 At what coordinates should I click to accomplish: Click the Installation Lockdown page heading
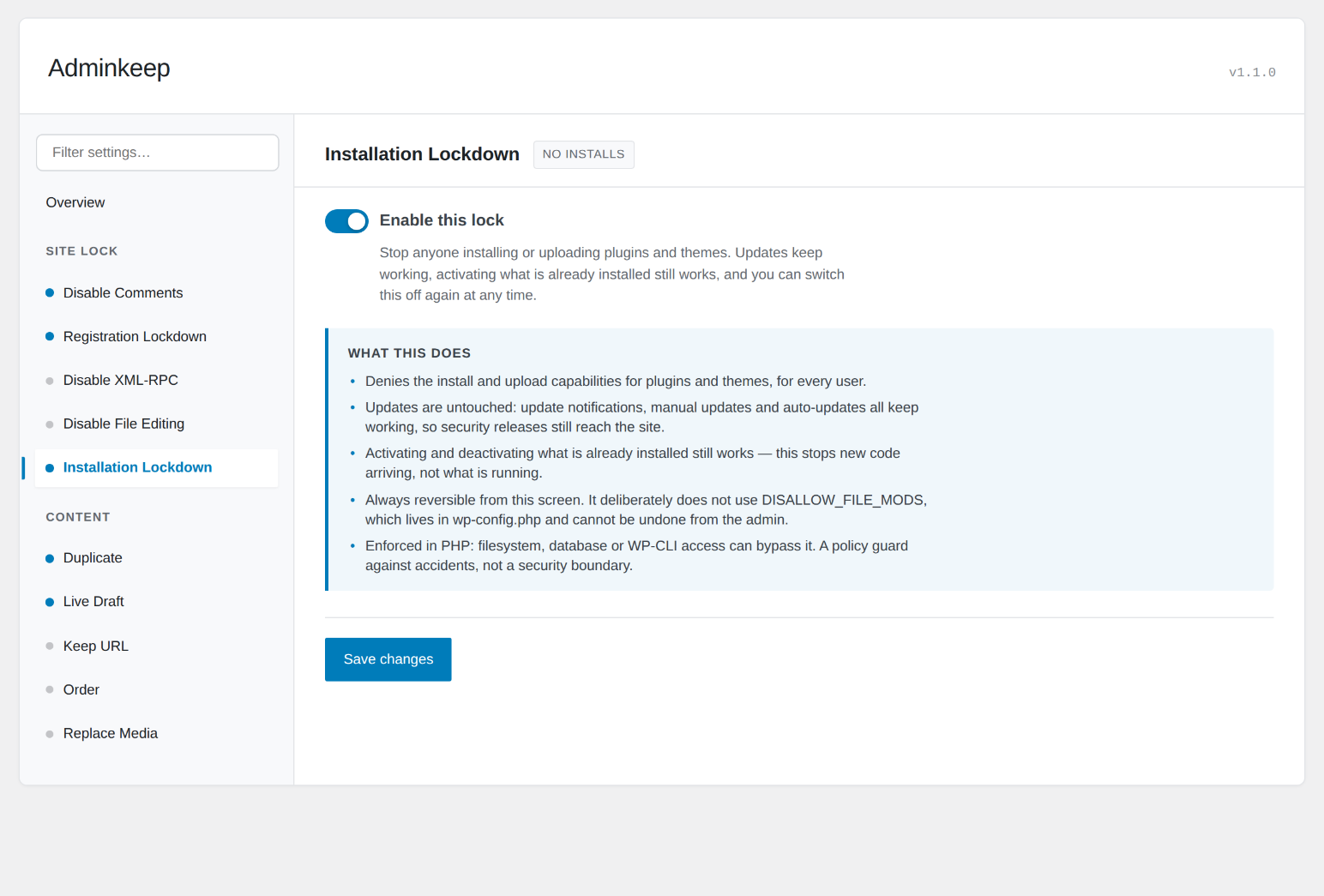tap(422, 154)
